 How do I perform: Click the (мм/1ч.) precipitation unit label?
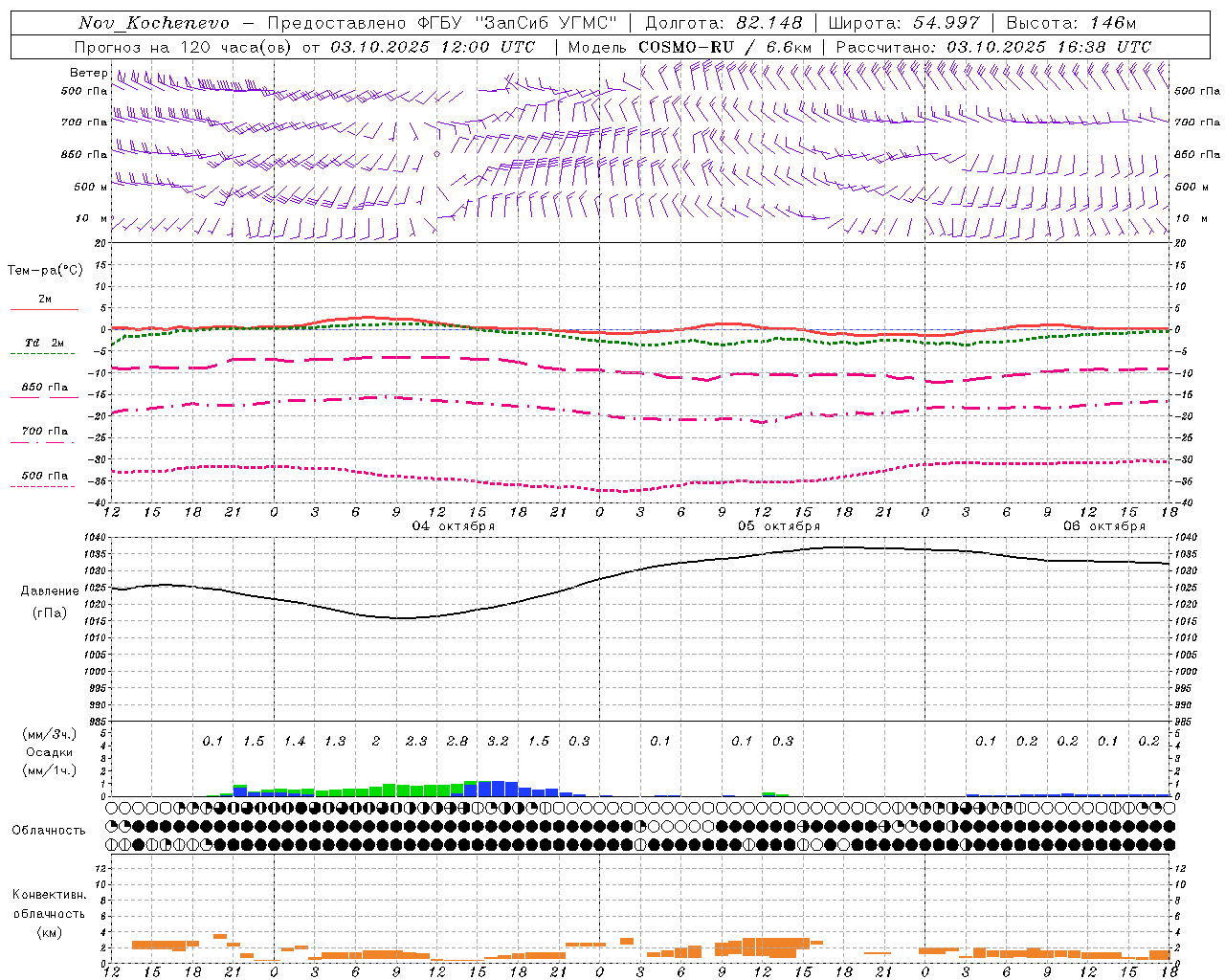(x=50, y=770)
